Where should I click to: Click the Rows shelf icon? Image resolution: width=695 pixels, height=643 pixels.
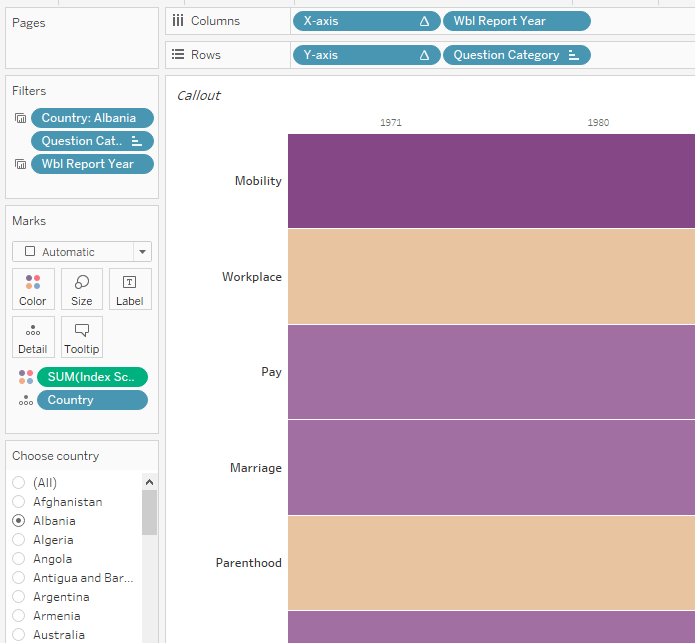tap(178, 55)
